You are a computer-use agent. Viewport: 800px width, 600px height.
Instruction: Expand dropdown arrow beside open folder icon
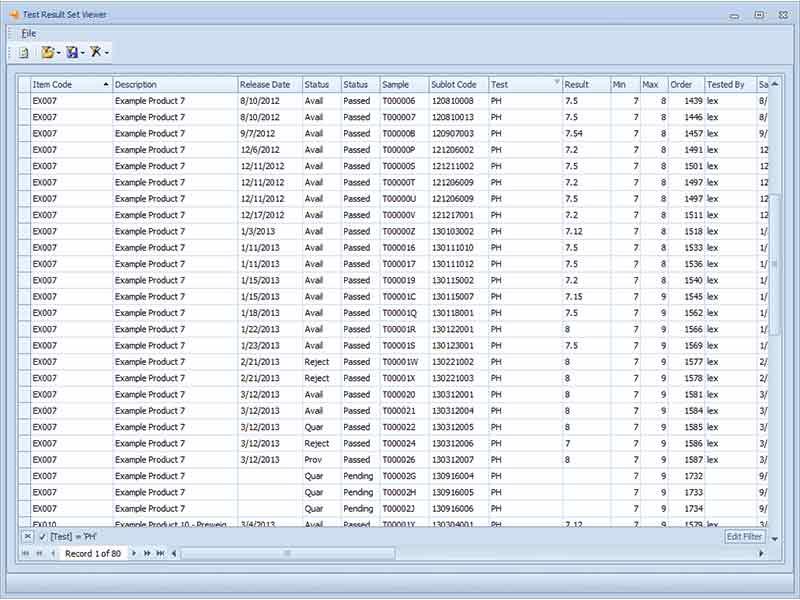(x=59, y=53)
